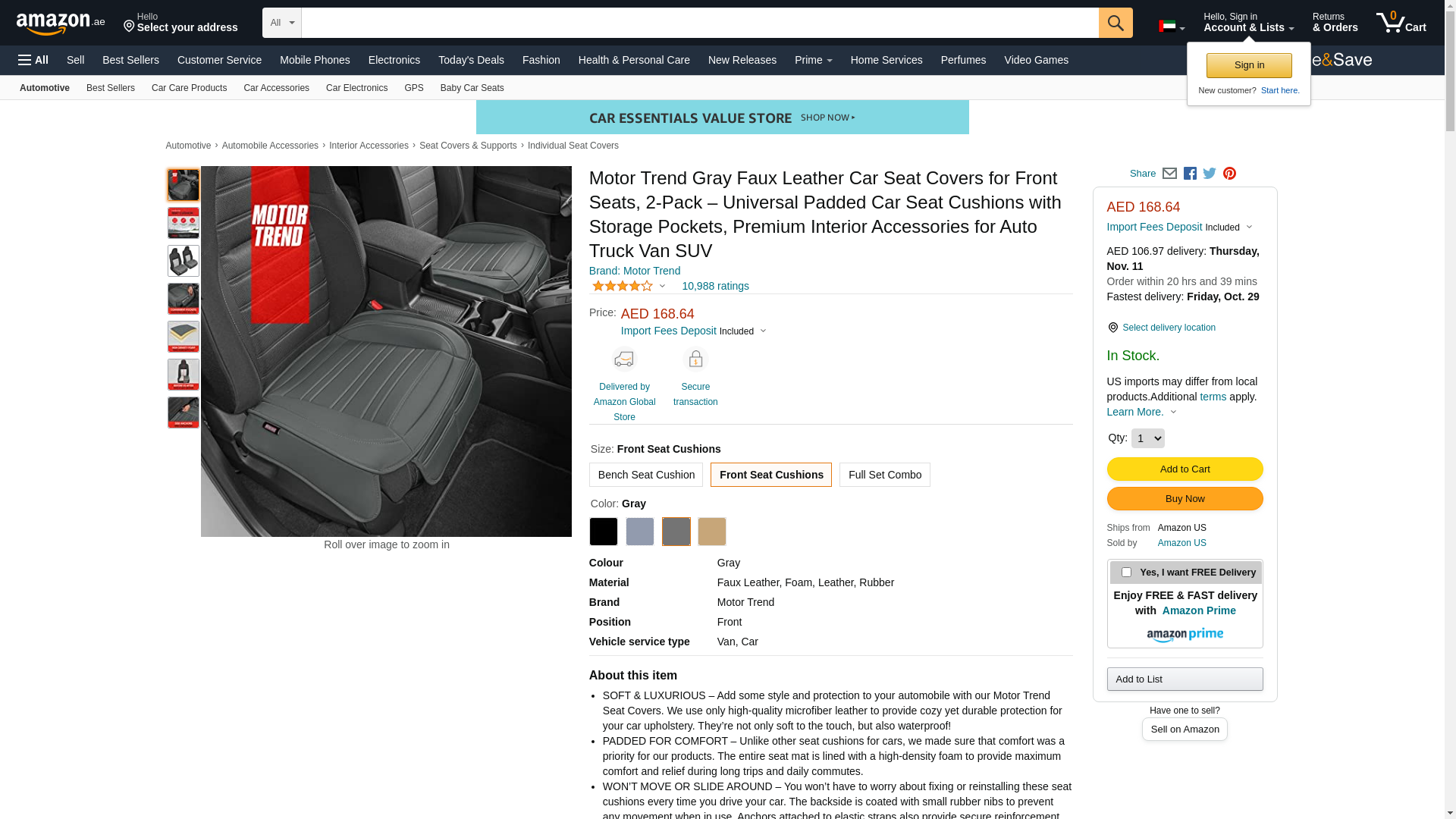Open the shopping cart icon
1456x819 pixels.
coord(1400,23)
